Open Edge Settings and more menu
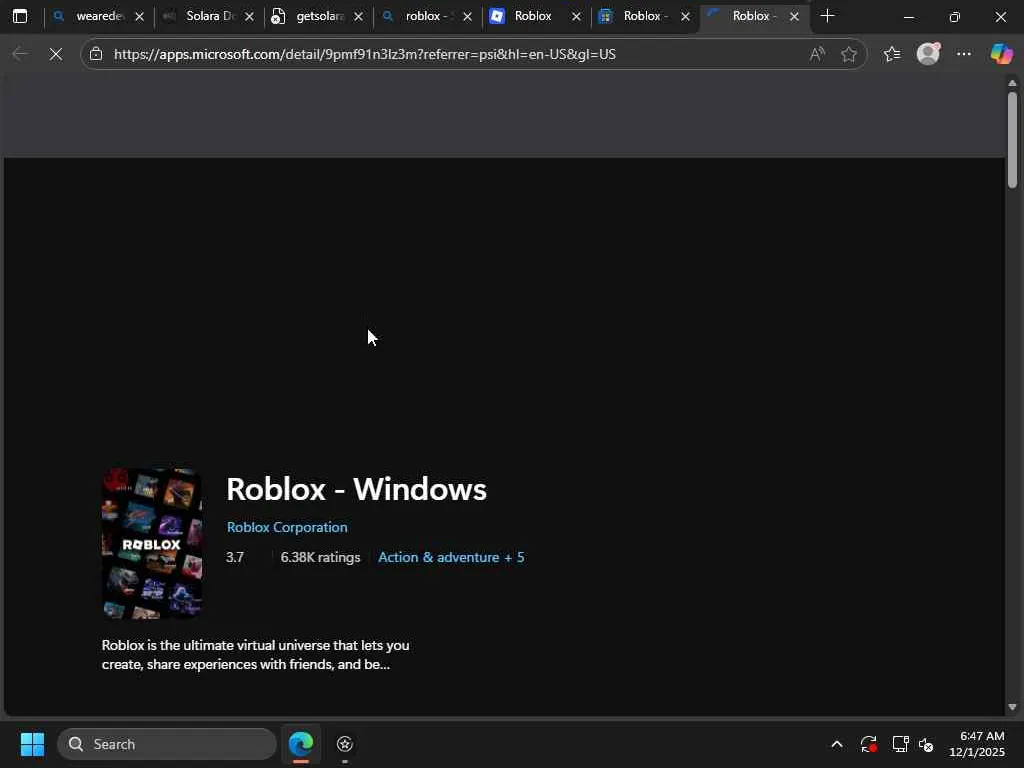The height and width of the screenshot is (768, 1024). coord(964,54)
